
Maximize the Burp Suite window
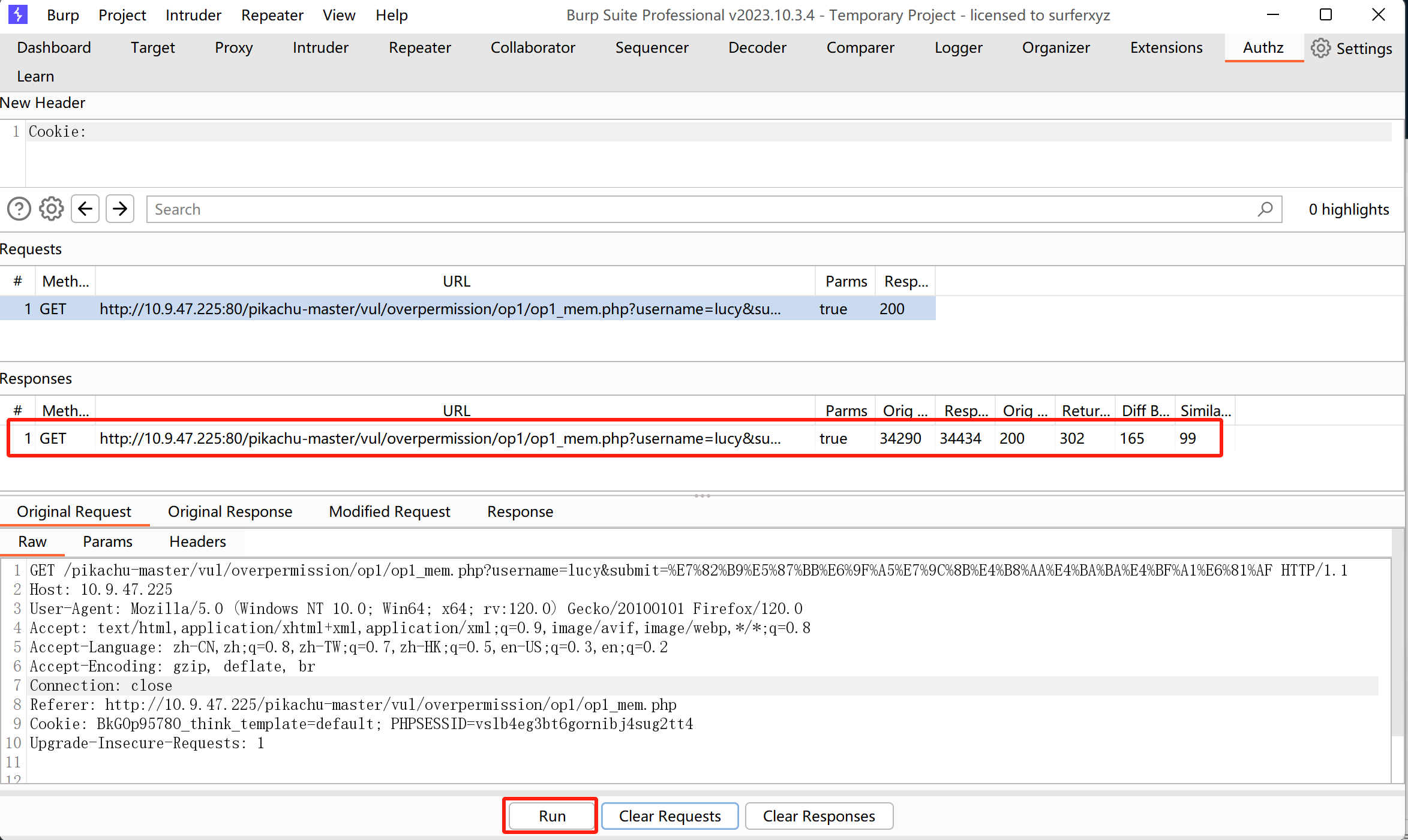[x=1326, y=15]
